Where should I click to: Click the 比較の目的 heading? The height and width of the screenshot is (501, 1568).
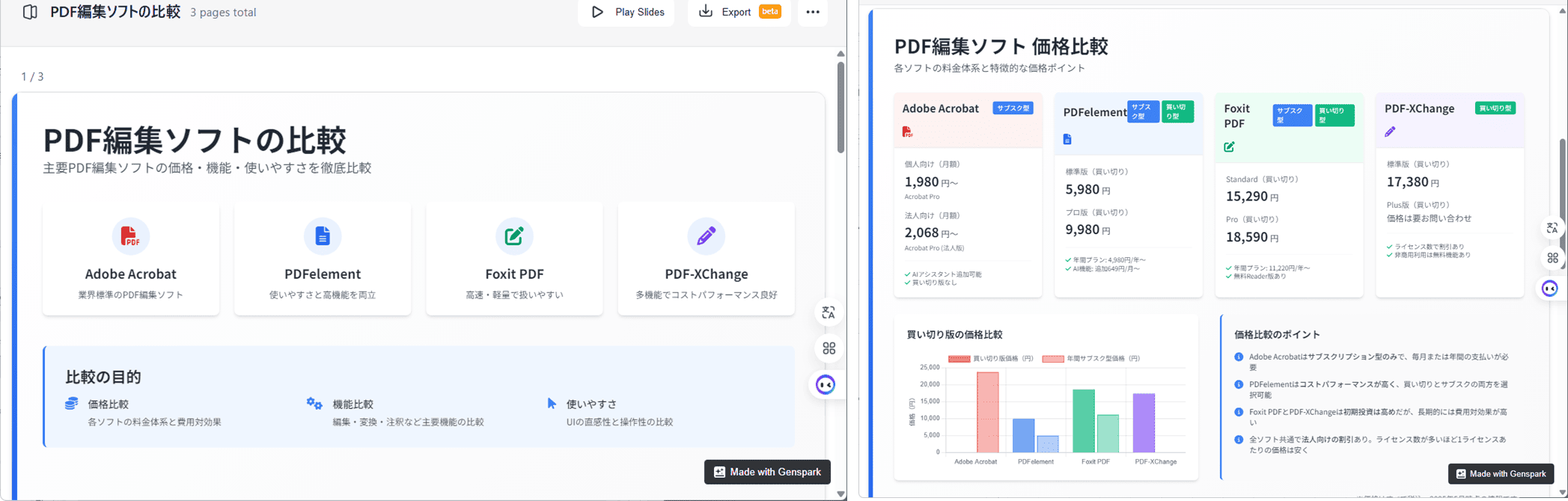click(103, 377)
